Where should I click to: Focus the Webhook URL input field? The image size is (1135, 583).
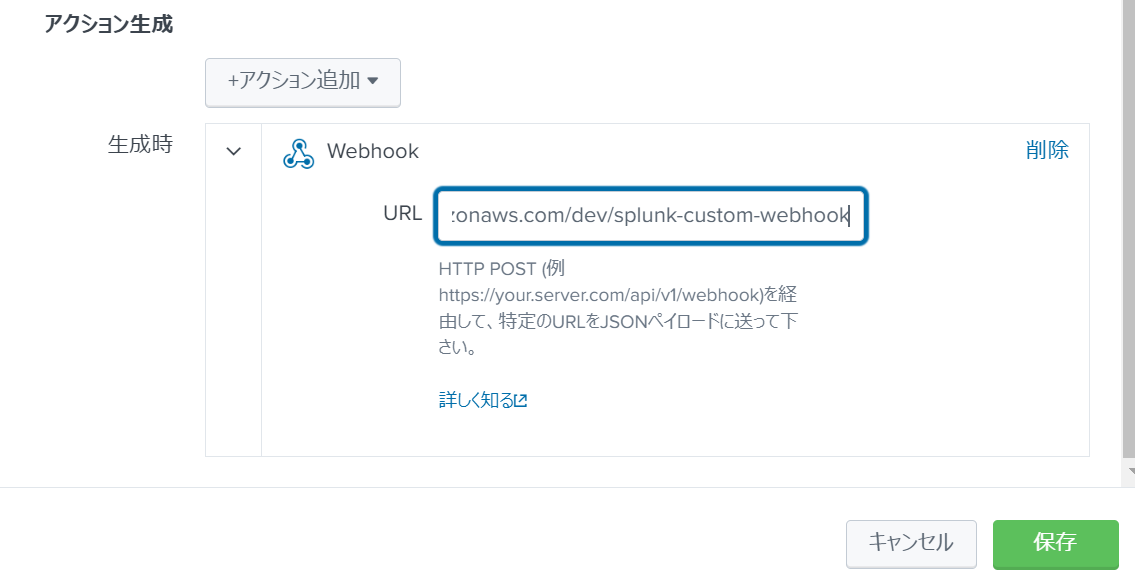click(651, 216)
